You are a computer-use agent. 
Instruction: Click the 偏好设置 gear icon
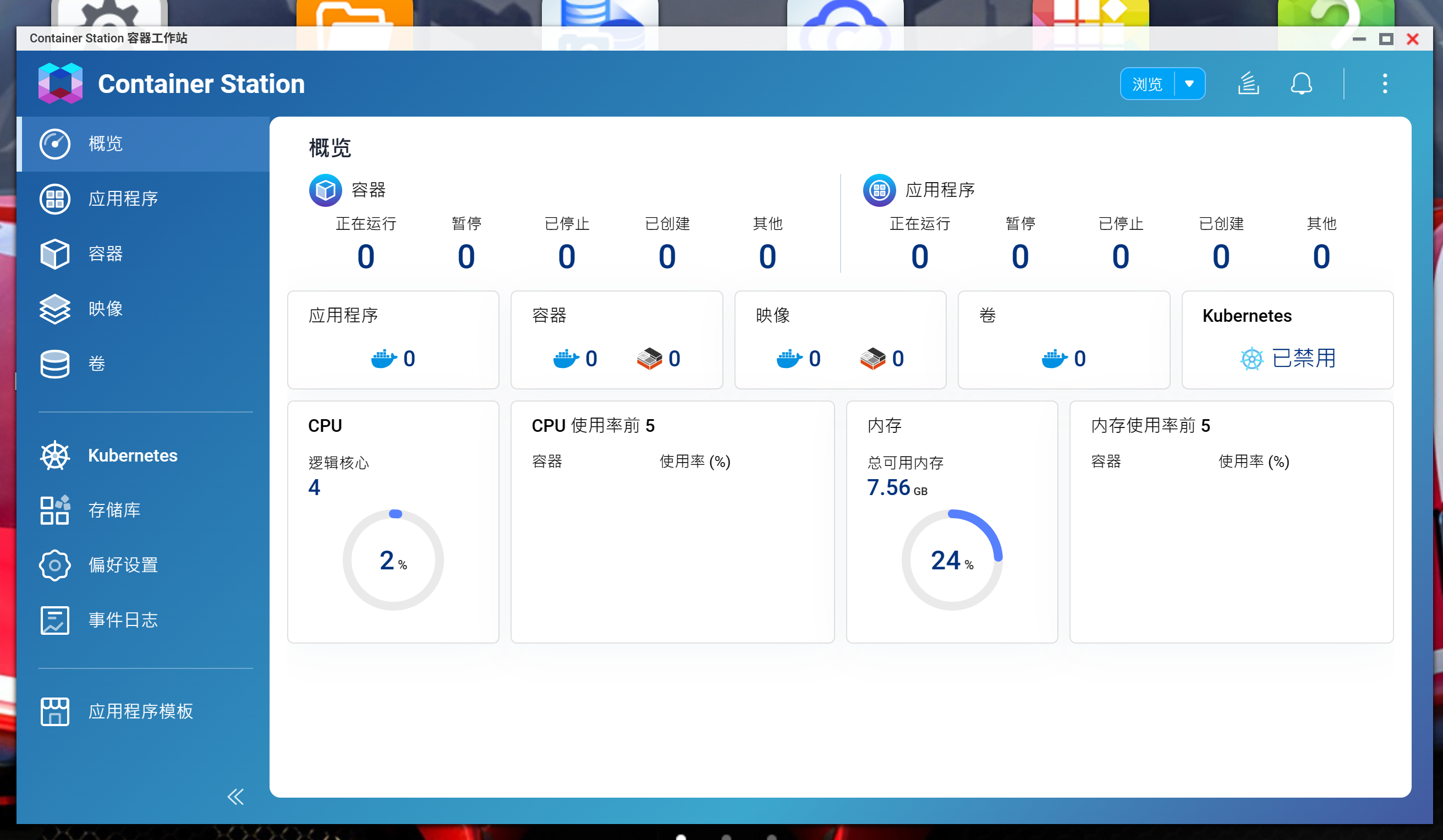[x=55, y=565]
